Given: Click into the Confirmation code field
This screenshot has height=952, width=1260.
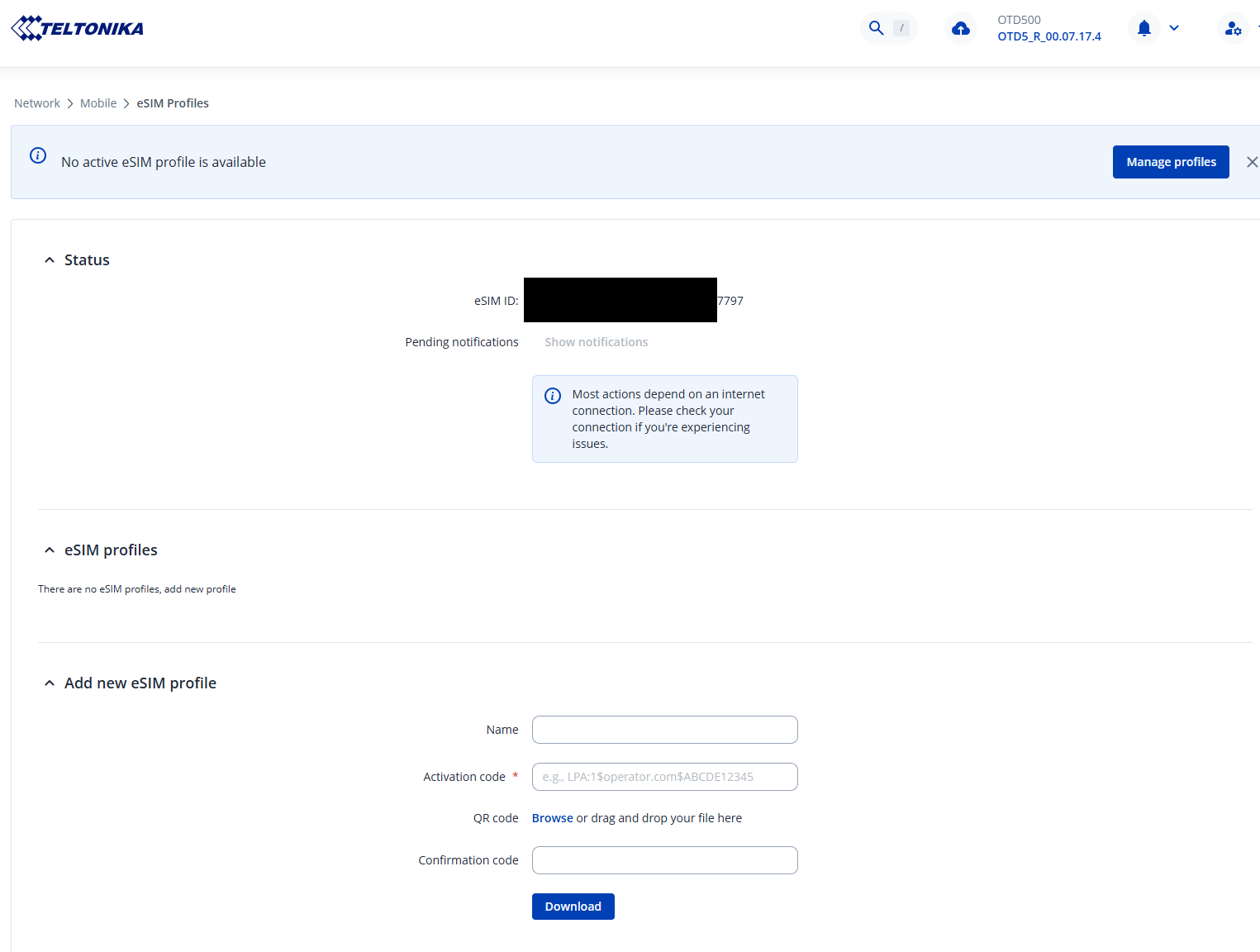Looking at the screenshot, I should (x=664, y=860).
